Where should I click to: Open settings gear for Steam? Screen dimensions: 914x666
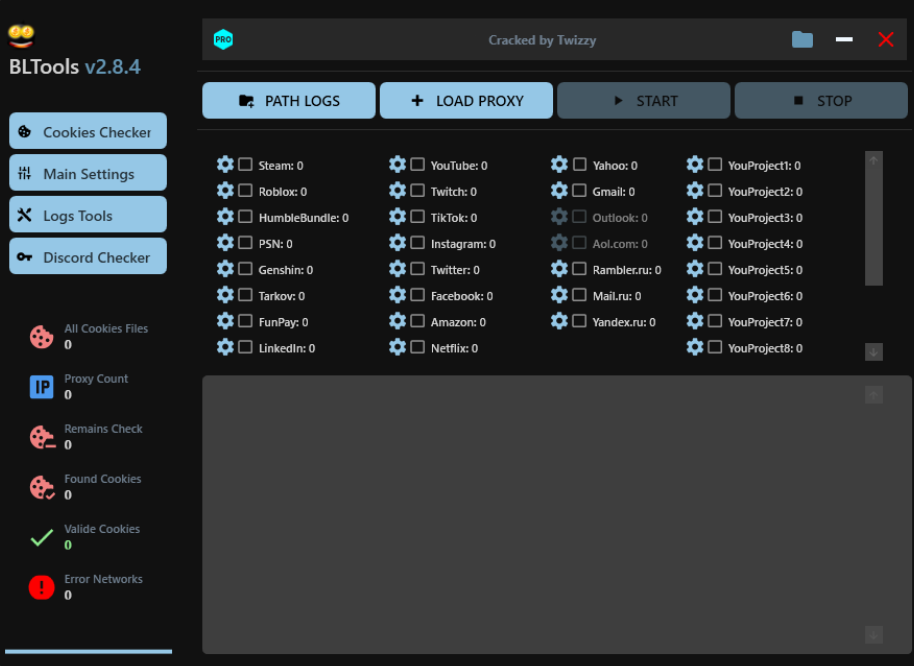(x=225, y=164)
